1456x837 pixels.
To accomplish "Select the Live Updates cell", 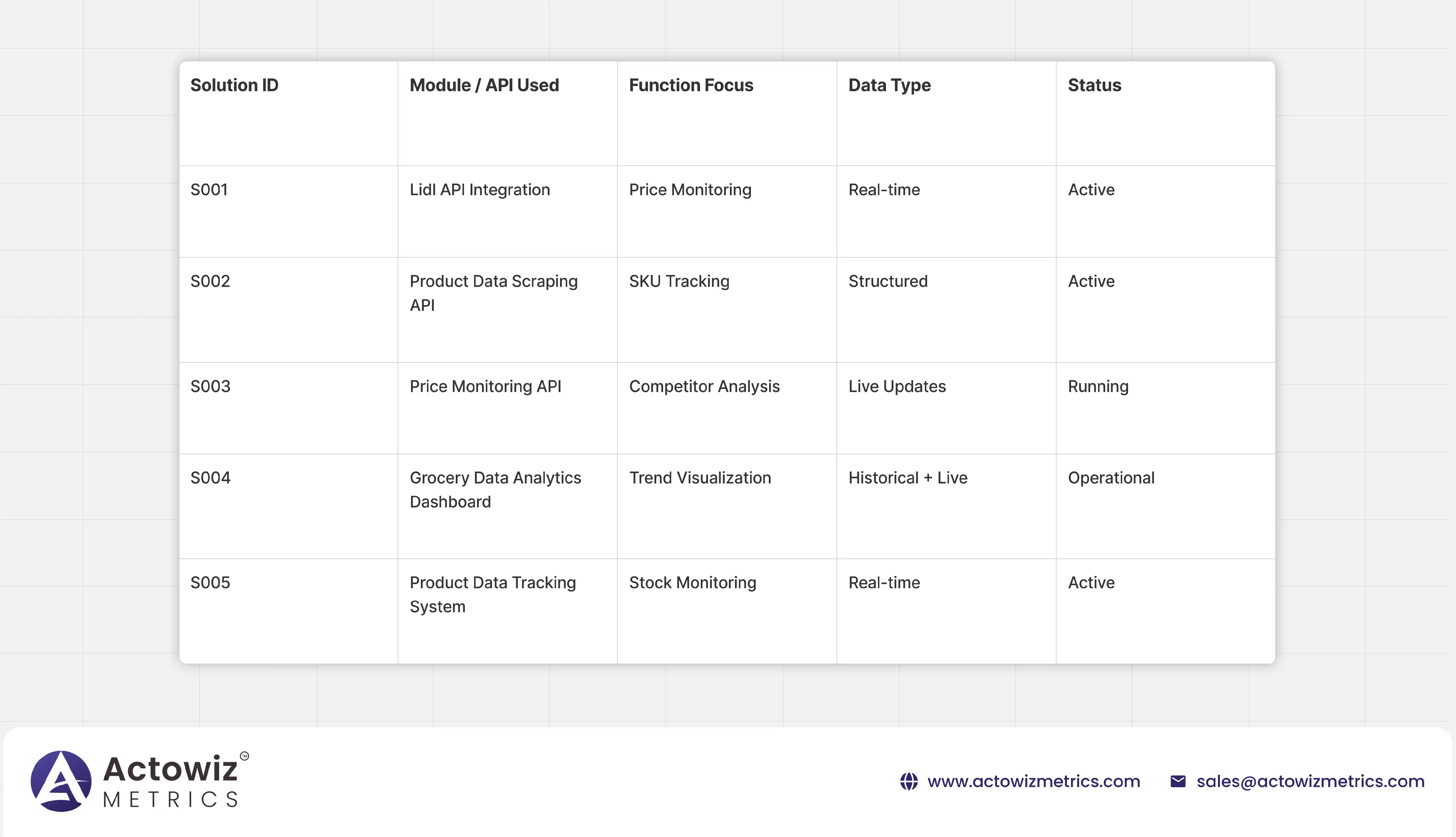I will [x=897, y=386].
